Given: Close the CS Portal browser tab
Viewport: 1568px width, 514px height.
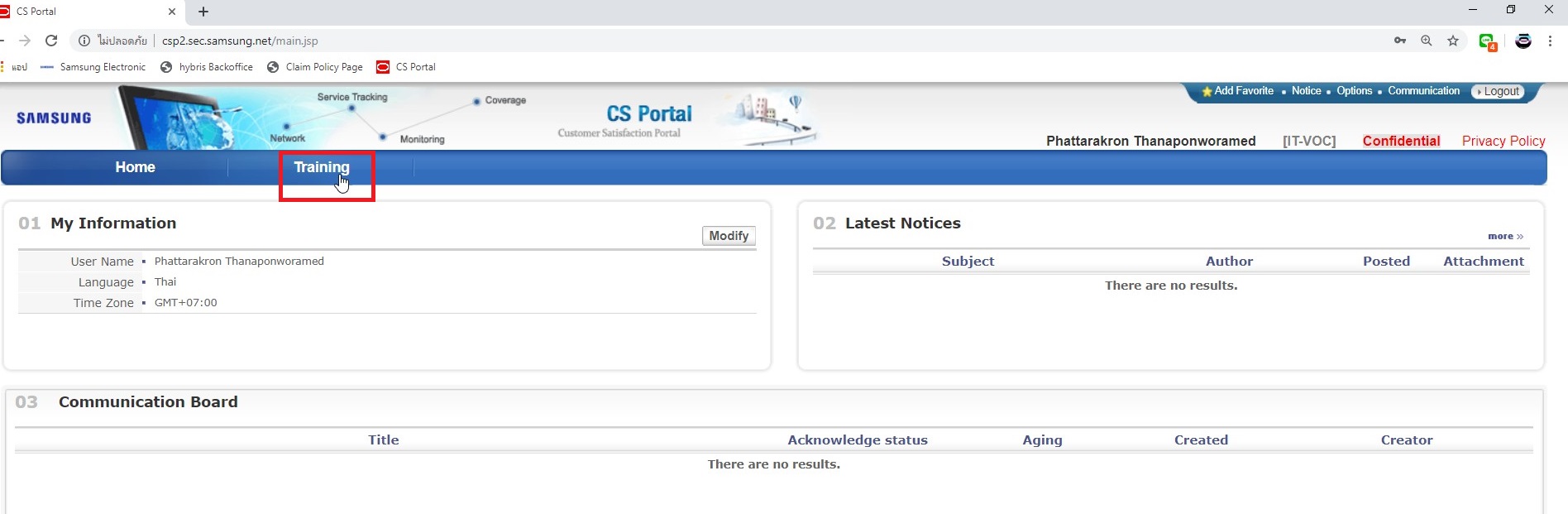Looking at the screenshot, I should (x=172, y=12).
